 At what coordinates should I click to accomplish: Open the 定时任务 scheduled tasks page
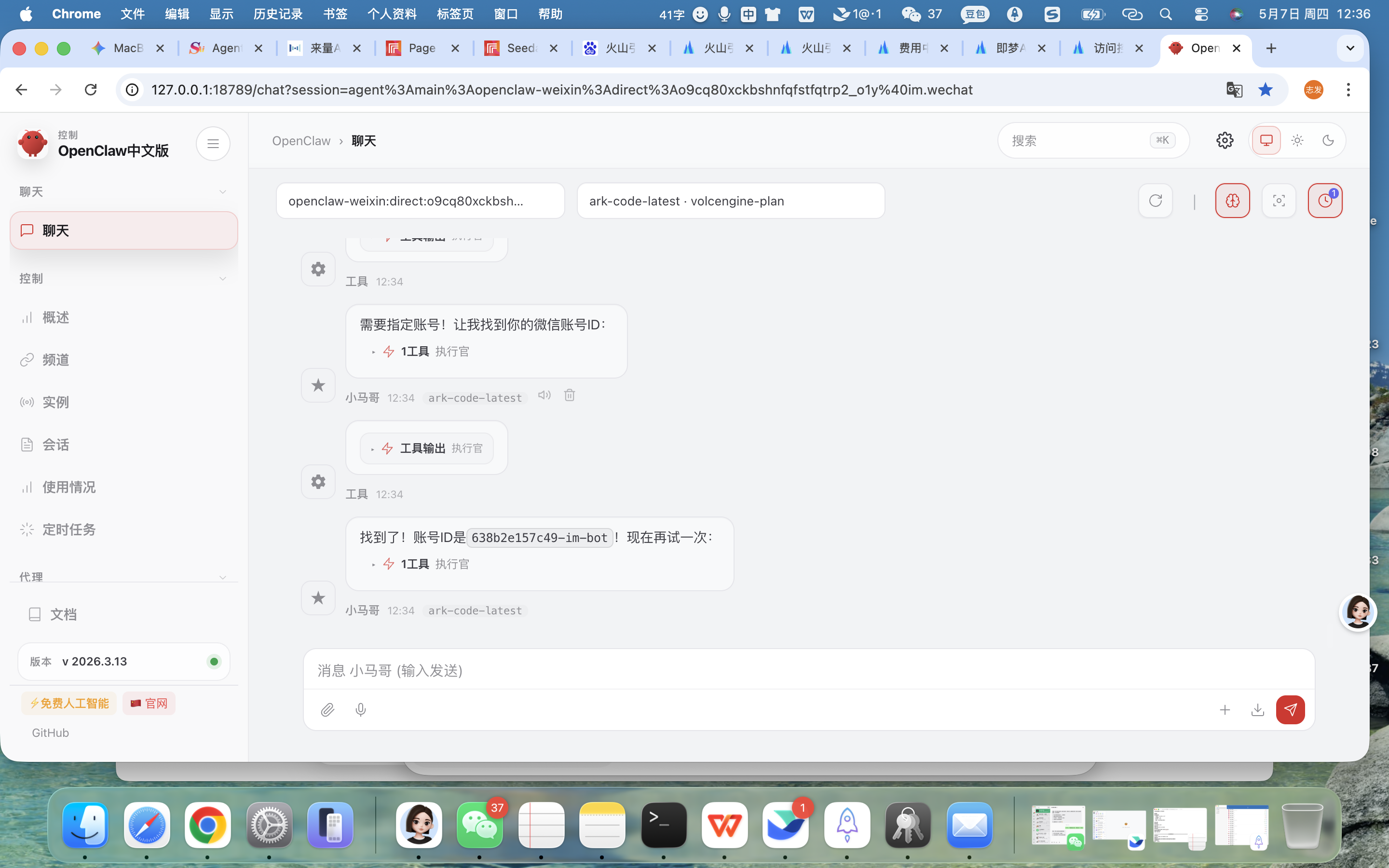point(124,530)
